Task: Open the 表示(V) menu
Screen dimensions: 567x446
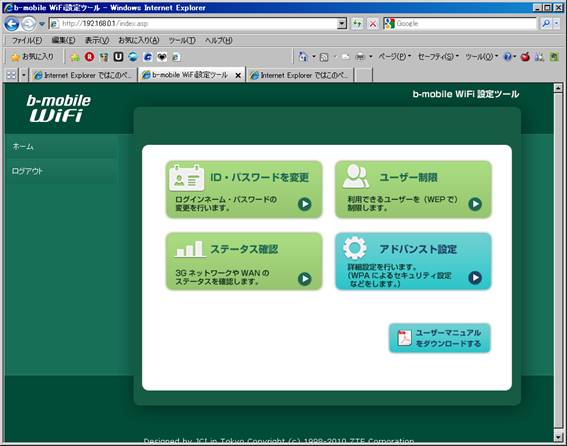Action: [x=97, y=40]
